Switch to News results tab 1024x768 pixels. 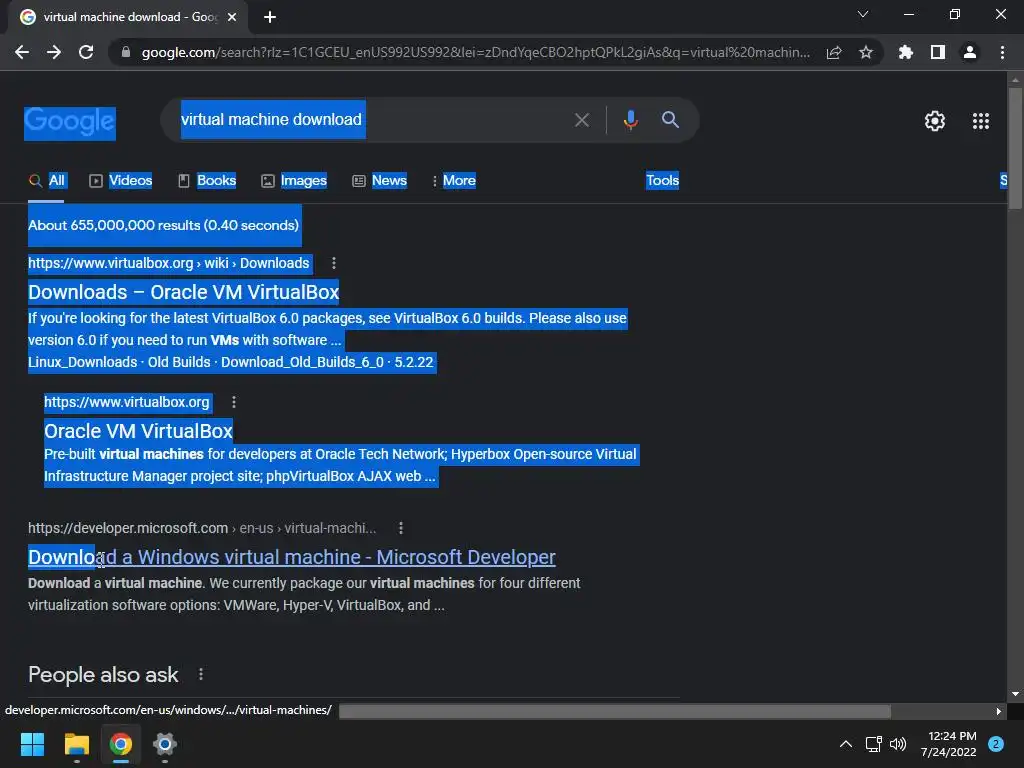380,181
